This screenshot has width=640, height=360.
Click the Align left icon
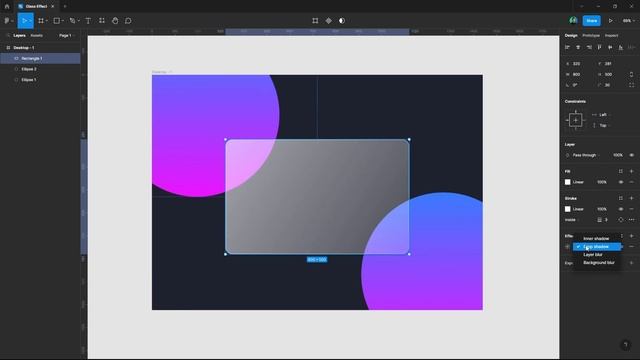(567, 47)
